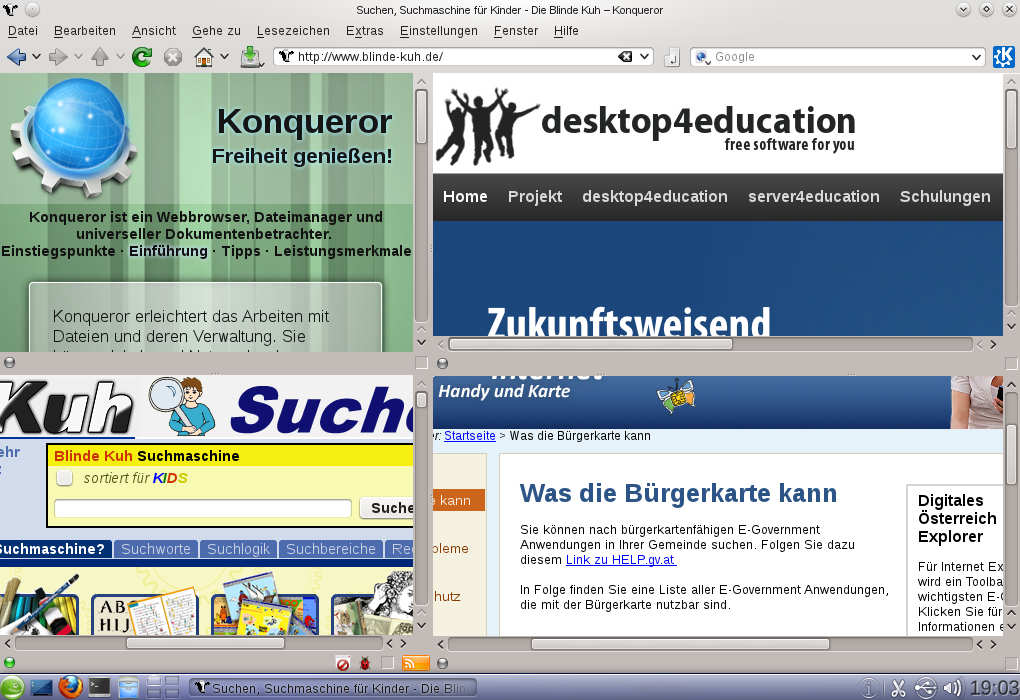Open the Fenster menu
Screen dimensions: 1020x700
516,31
